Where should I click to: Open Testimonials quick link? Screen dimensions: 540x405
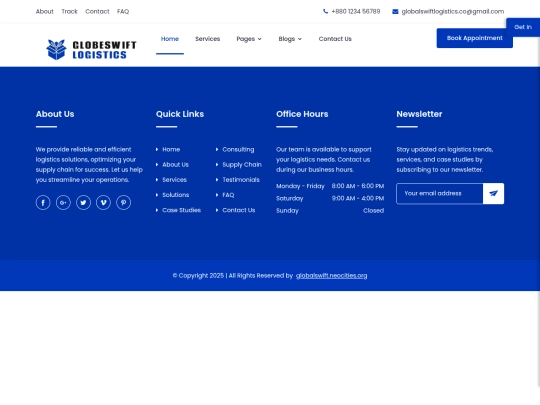click(x=241, y=180)
